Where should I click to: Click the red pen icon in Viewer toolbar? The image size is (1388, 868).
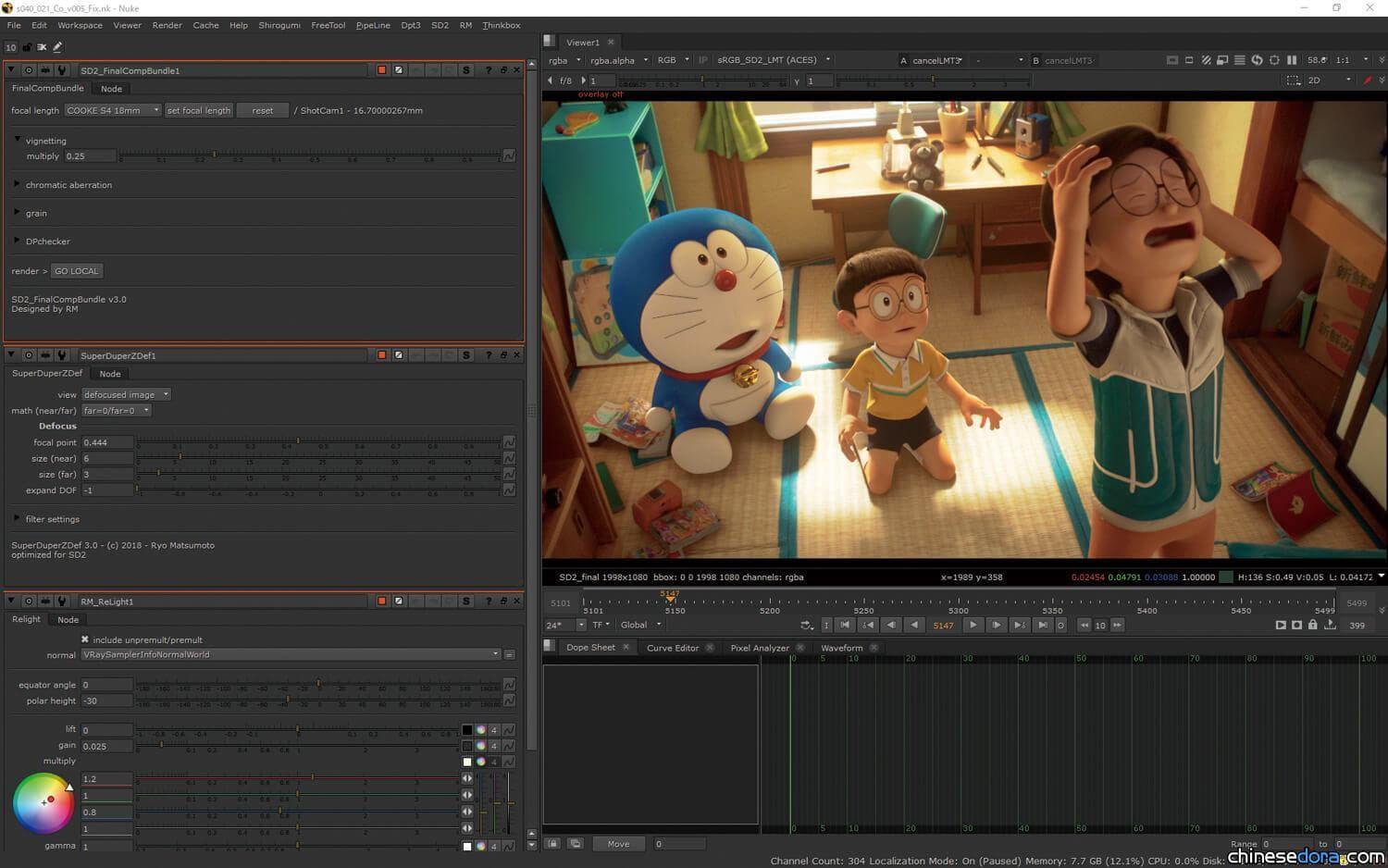click(1368, 81)
